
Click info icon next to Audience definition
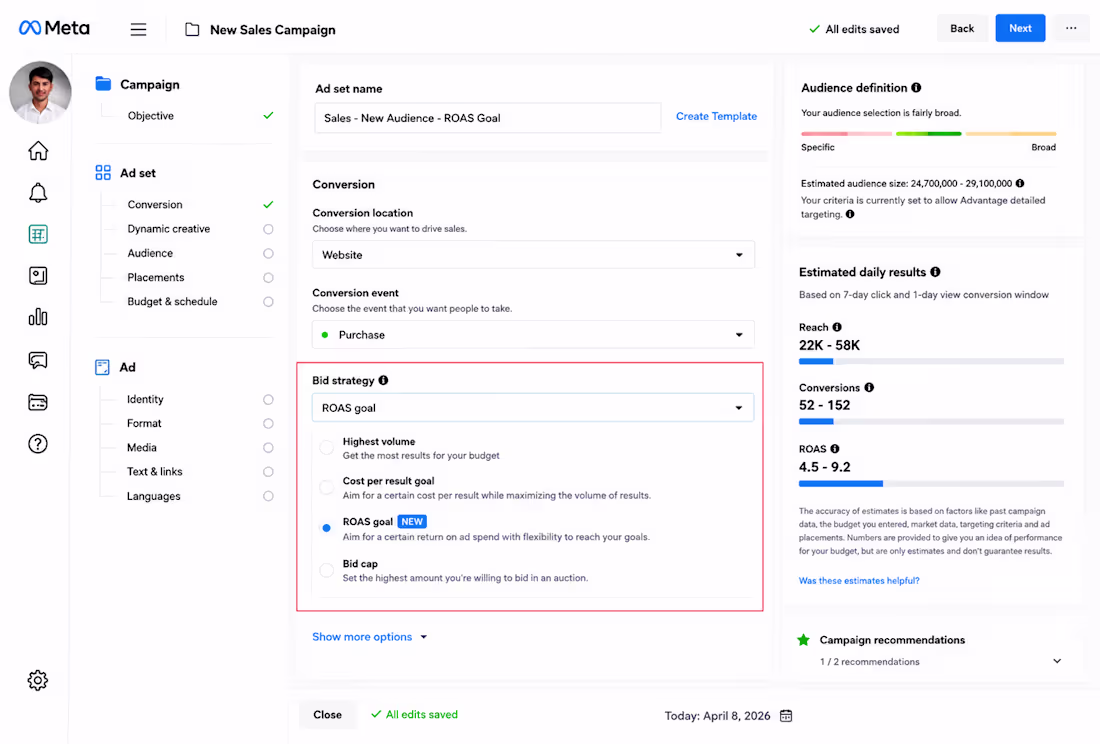[916, 88]
